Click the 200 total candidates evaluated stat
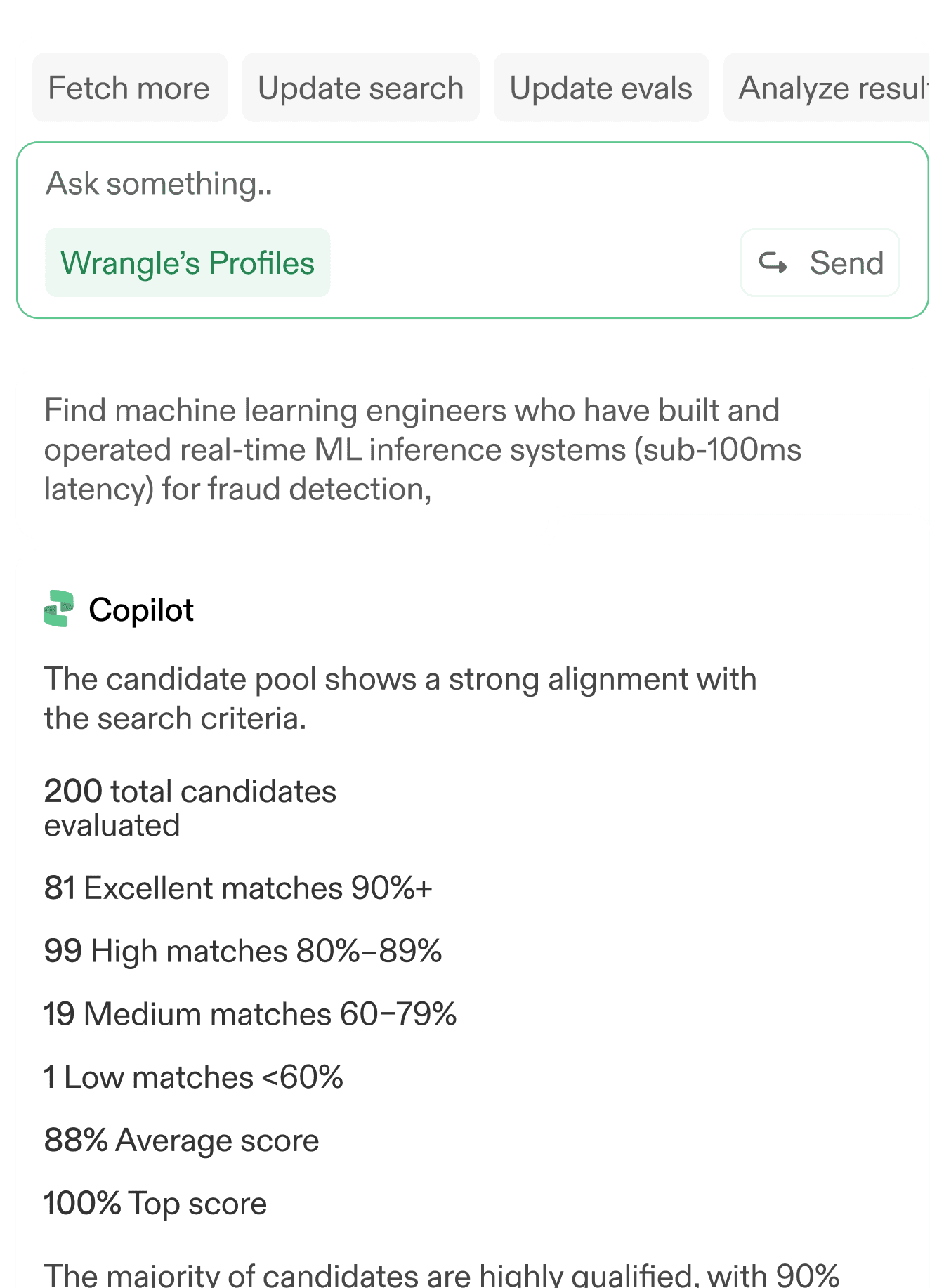This screenshot has height=1288, width=944. [x=190, y=808]
